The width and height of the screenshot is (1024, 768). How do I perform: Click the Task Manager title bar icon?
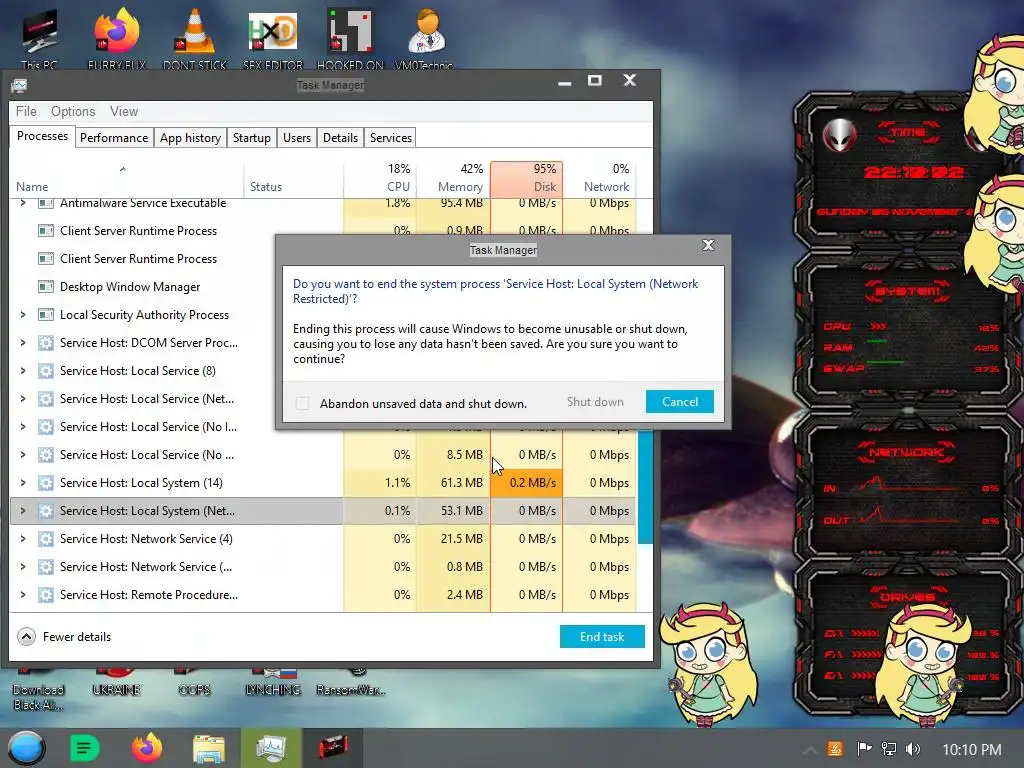19,86
